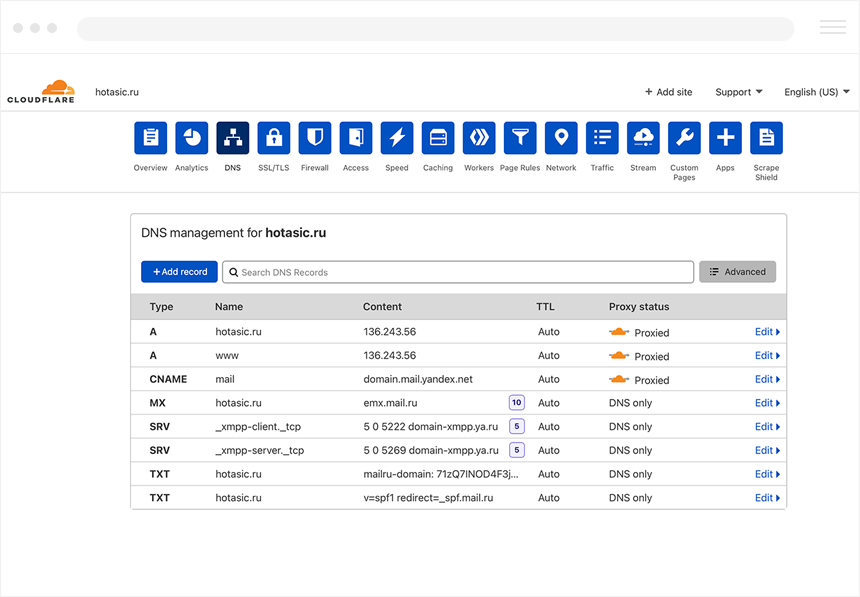Image resolution: width=860 pixels, height=597 pixels.
Task: Toggle the proxied cloud for hotasic.ru A record
Action: 619,331
